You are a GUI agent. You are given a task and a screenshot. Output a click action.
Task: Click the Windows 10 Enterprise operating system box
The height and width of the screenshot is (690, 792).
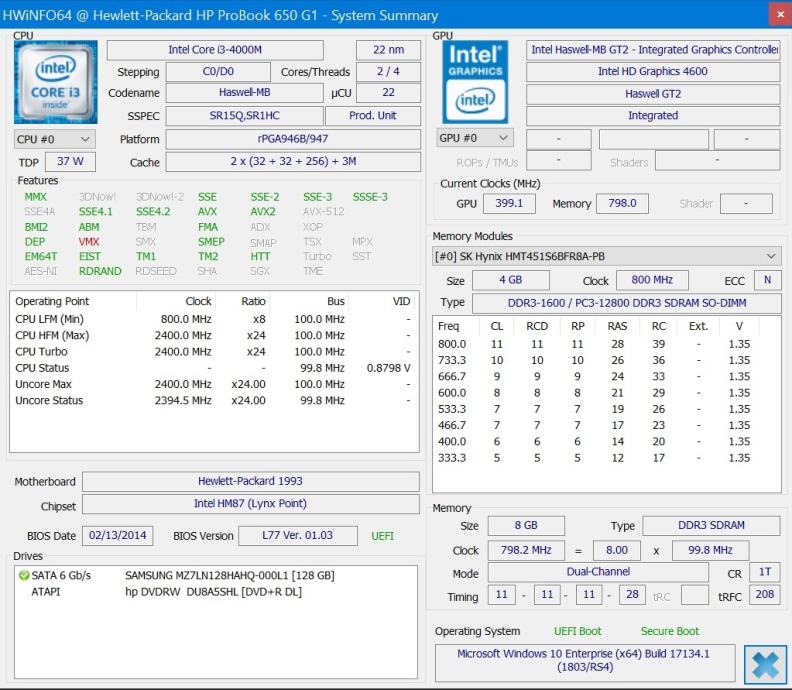[585, 661]
